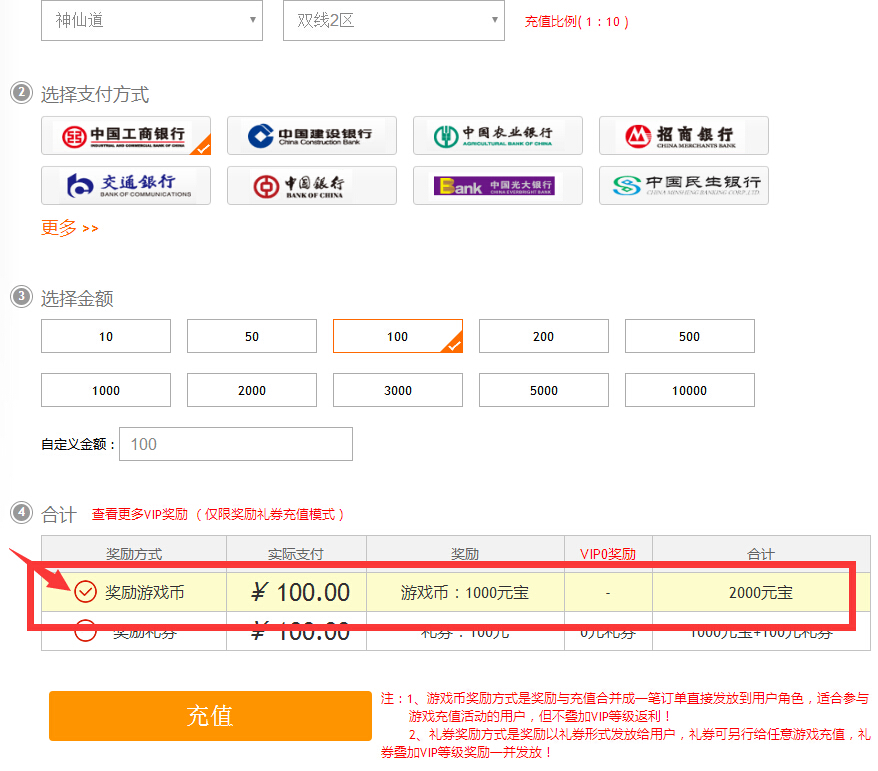This screenshot has width=878, height=771.
Task: Pick Agricultural Bank of China logo
Action: click(497, 136)
